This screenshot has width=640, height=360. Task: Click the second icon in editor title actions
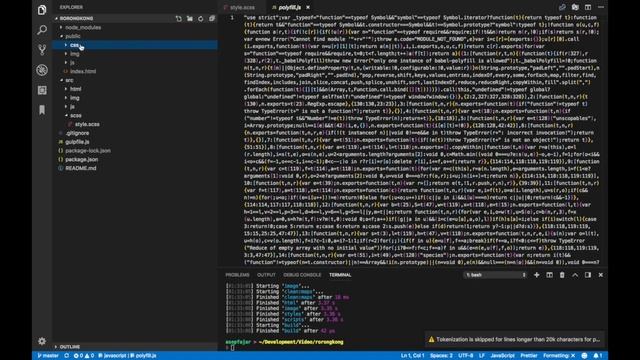click(x=575, y=7)
